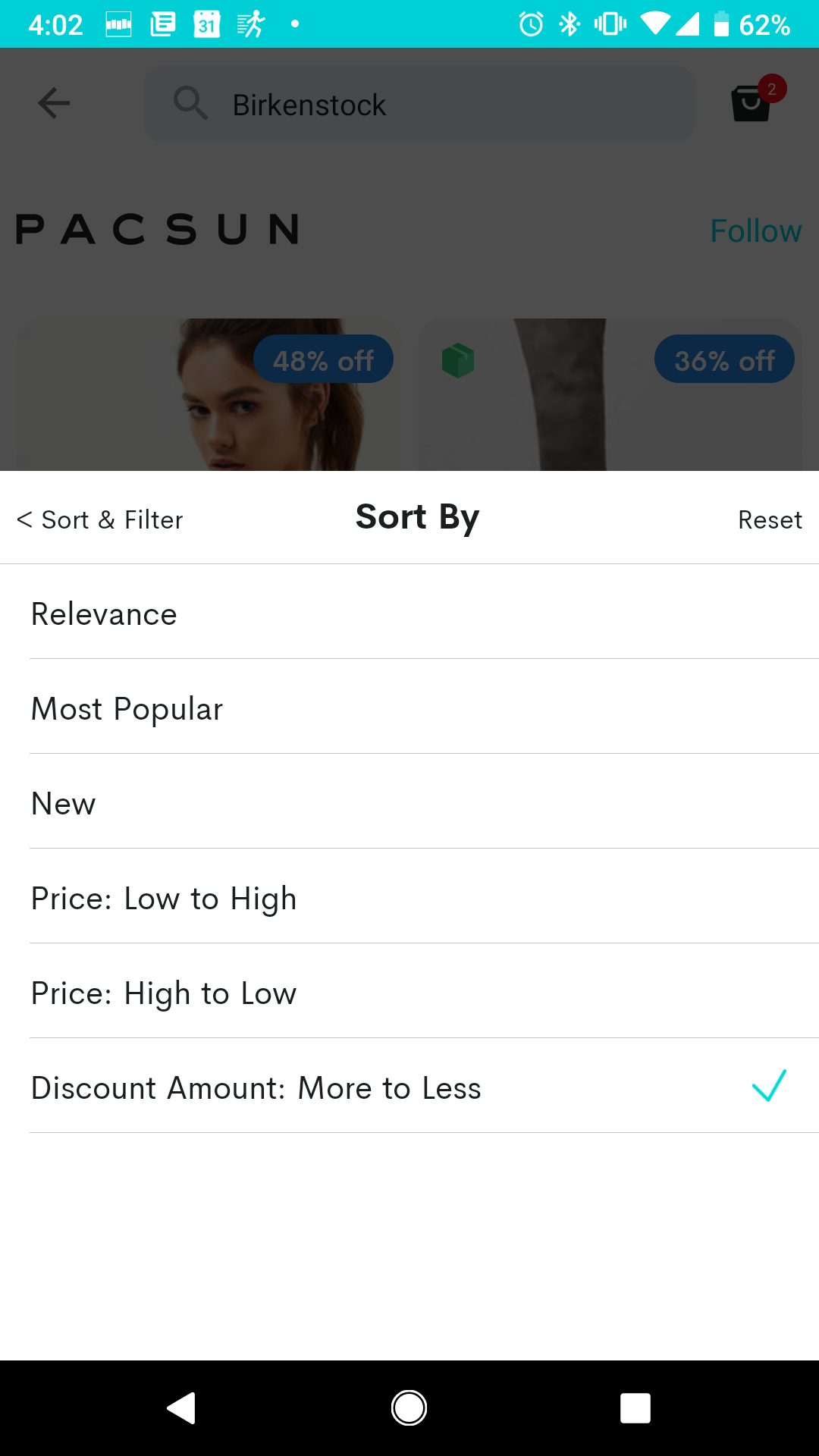Image resolution: width=819 pixels, height=1456 pixels.
Task: Select Most Popular sorting
Action: (x=127, y=709)
